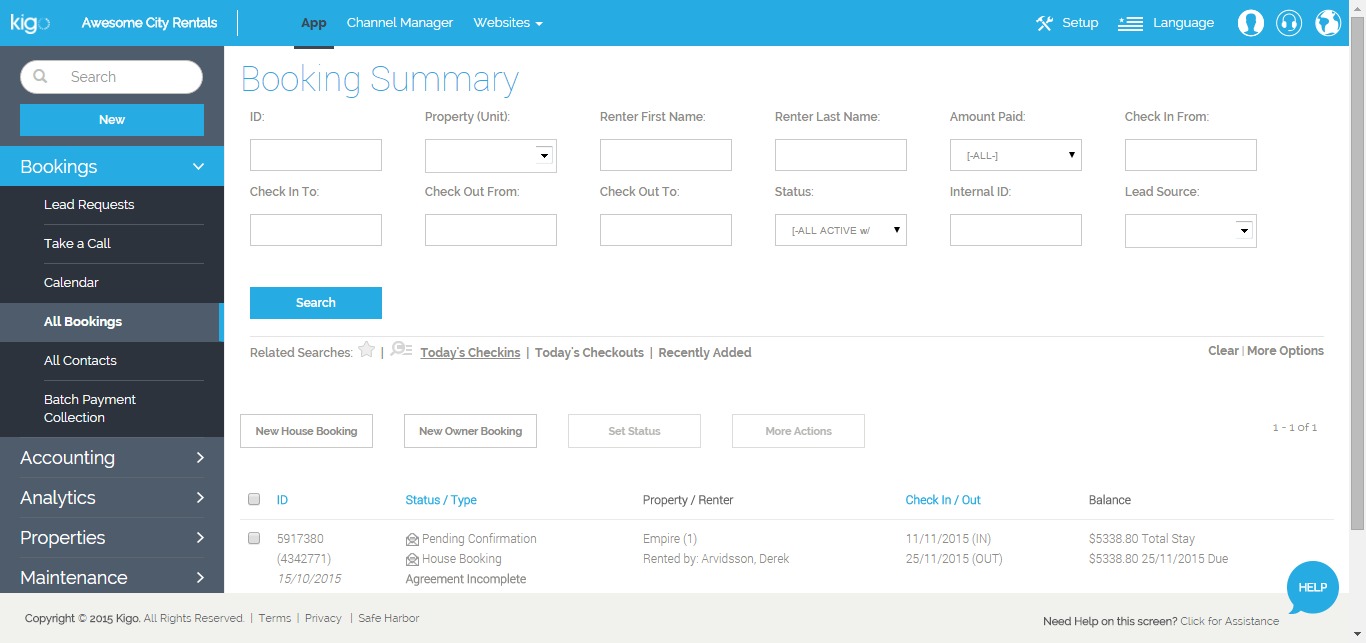Viewport: 1366px width, 643px height.
Task: Focus the Check Out To field
Action: point(666,230)
